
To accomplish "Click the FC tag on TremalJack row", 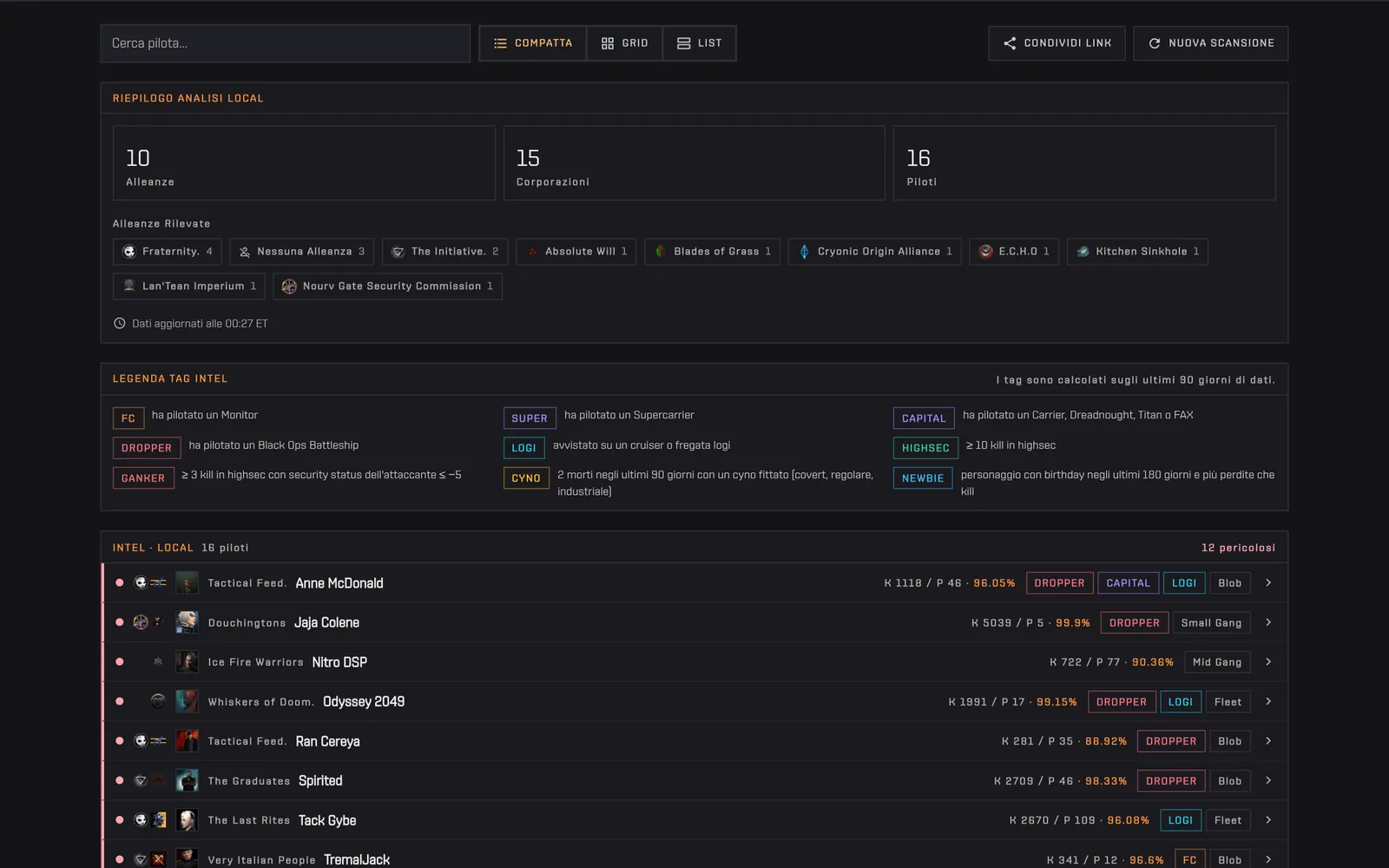I will point(1189,859).
